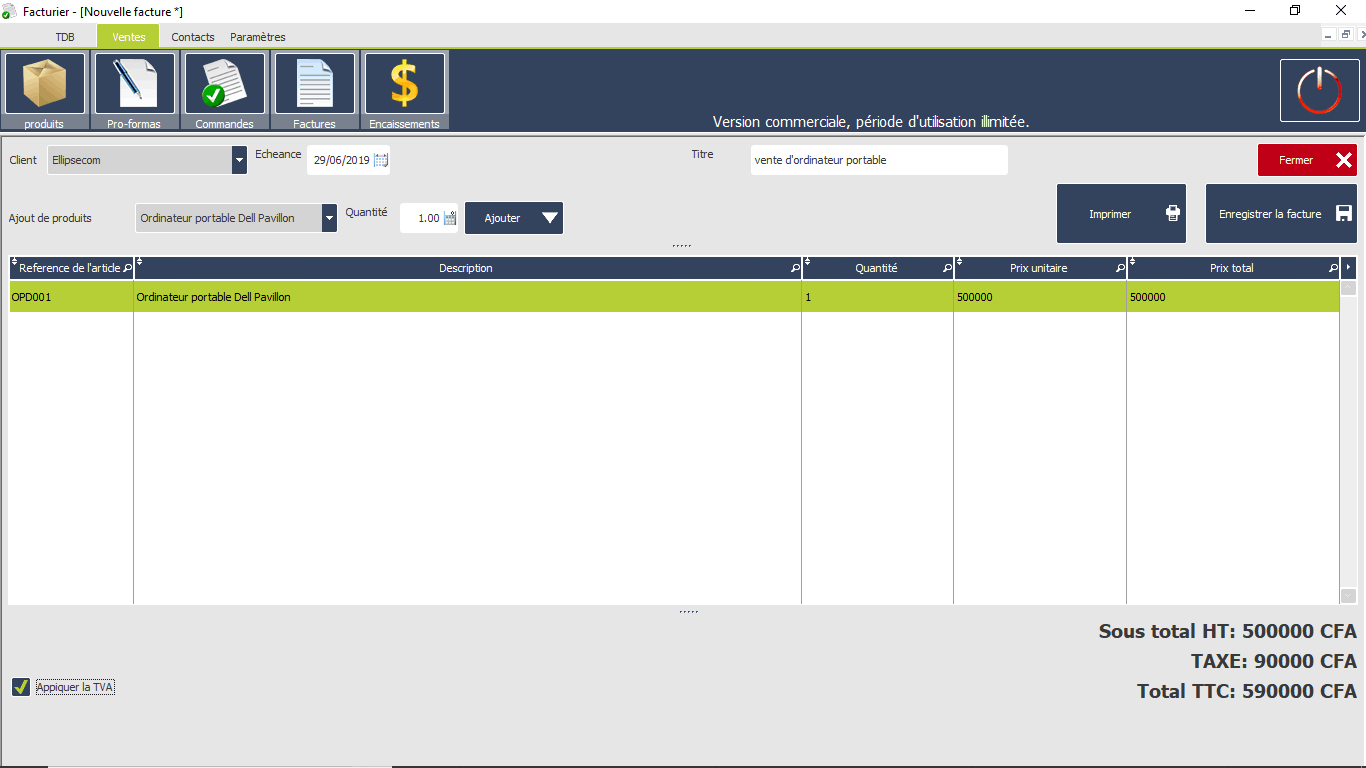This screenshot has height=768, width=1366.
Task: Click the Quantité stepper icon
Action: point(450,218)
